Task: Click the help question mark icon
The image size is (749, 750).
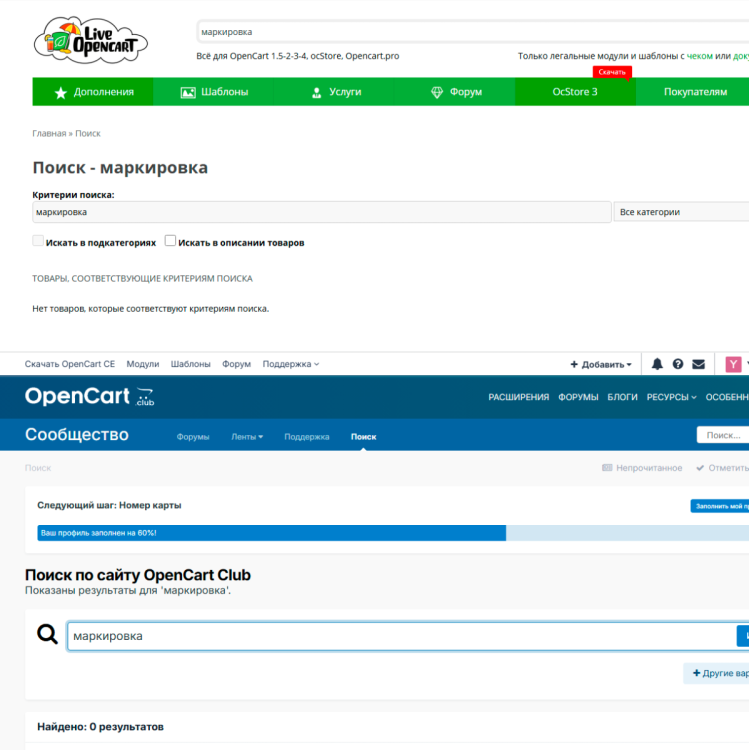Action: [x=678, y=364]
